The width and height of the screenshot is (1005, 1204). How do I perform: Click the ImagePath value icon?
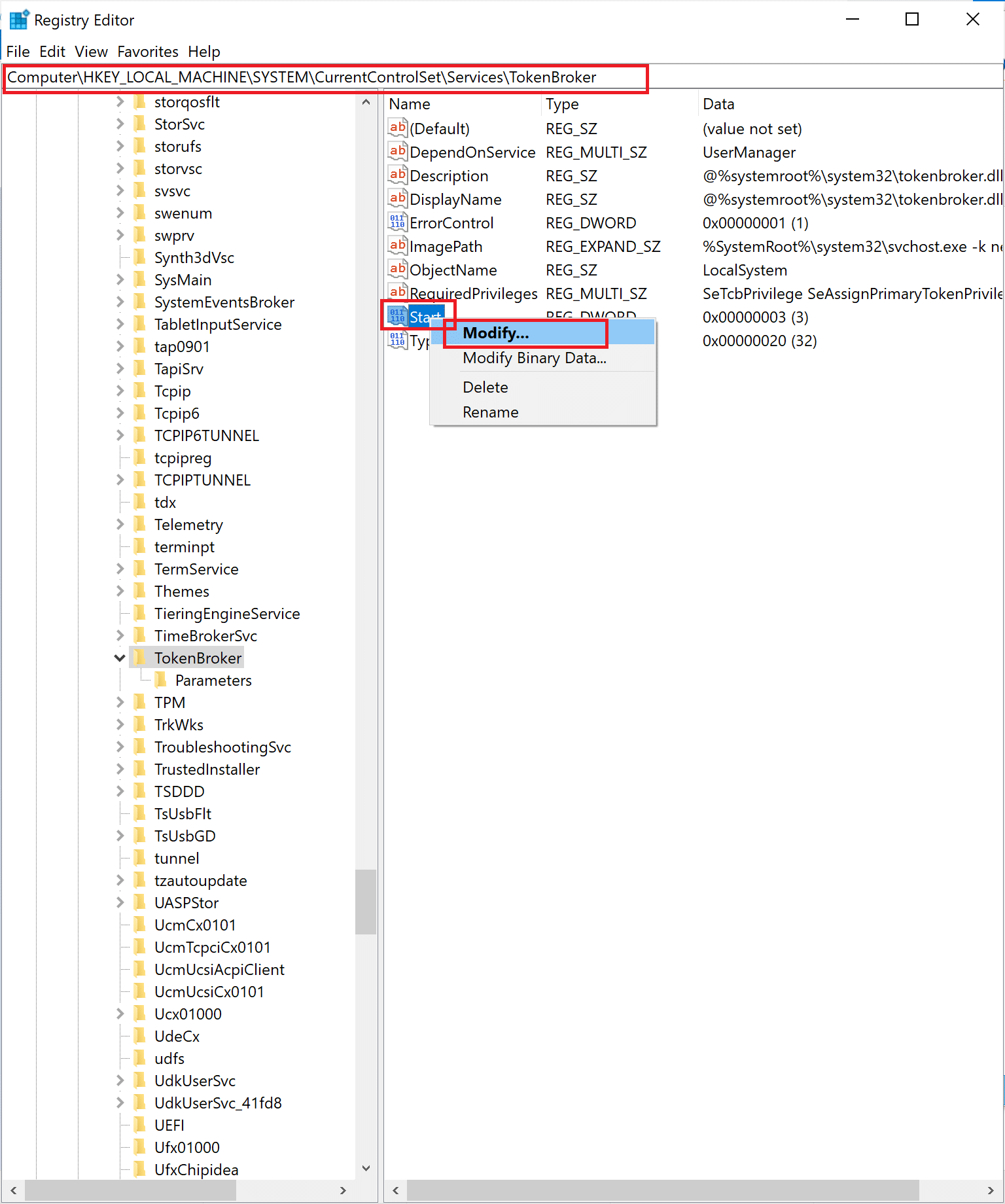397,246
